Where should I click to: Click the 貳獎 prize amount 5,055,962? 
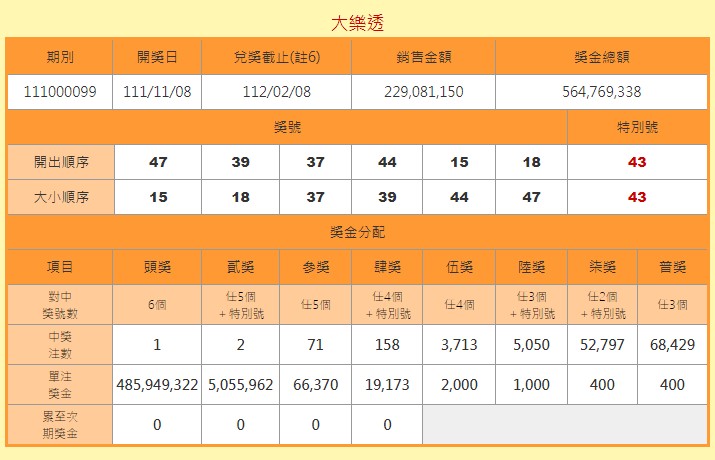(241, 384)
